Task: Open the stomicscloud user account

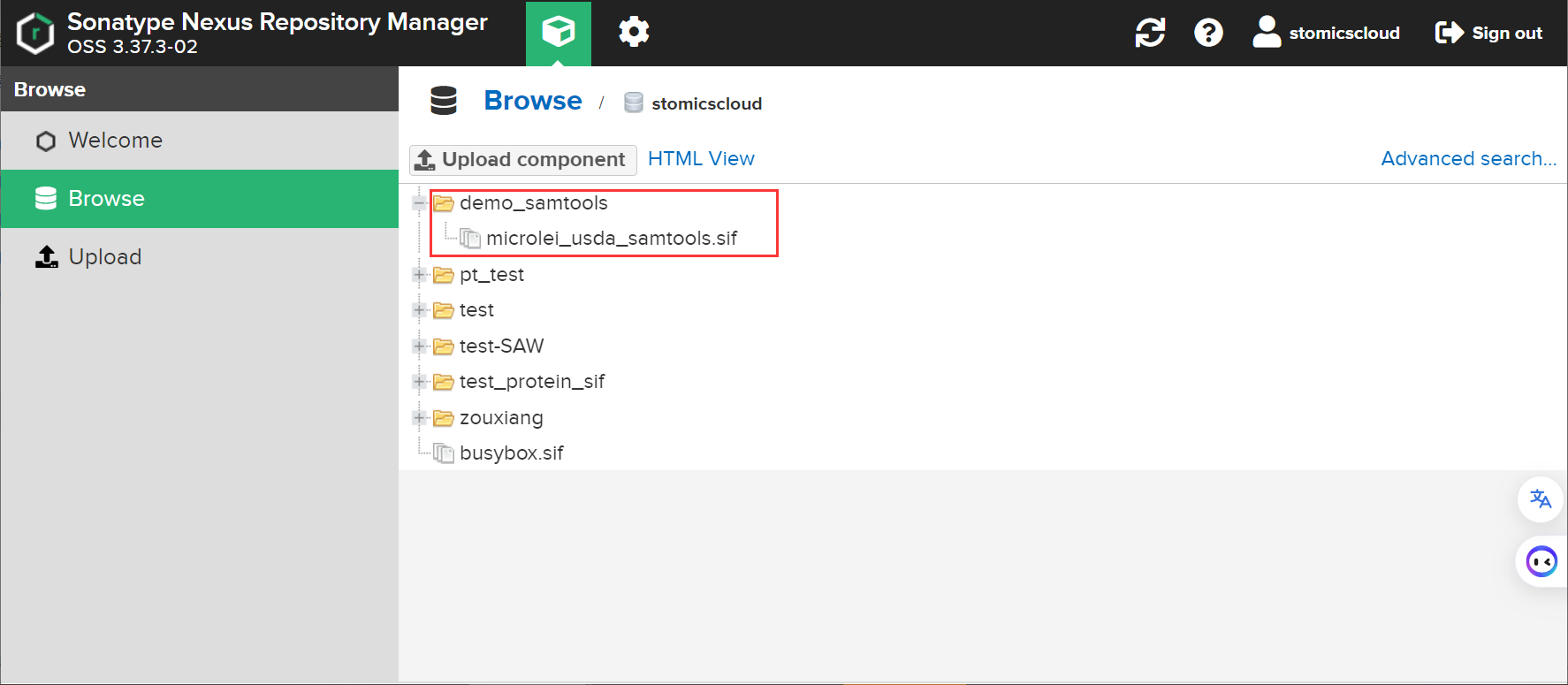Action: [1327, 33]
